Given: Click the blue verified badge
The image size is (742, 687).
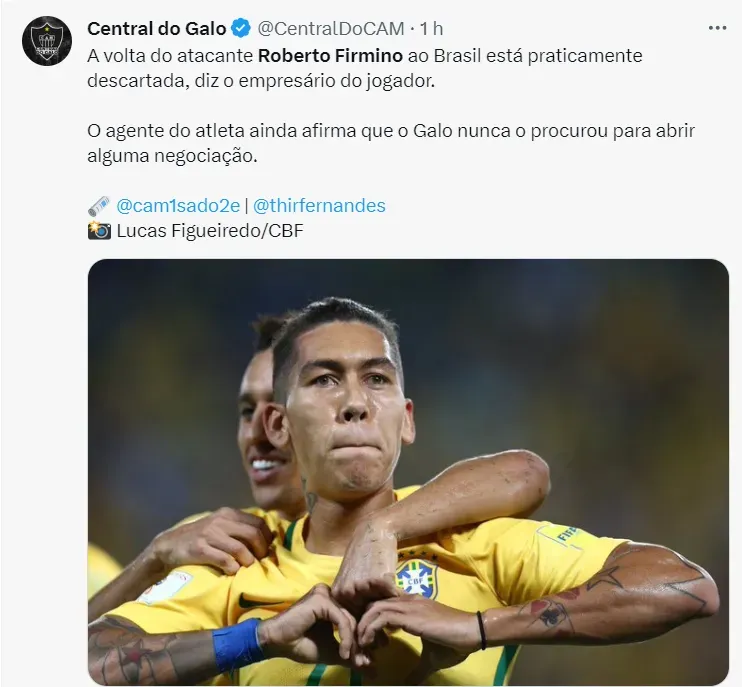Looking at the screenshot, I should pyautogui.click(x=241, y=29).
